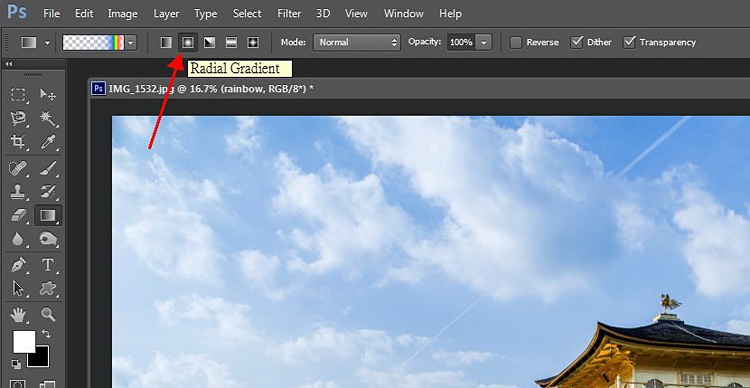Choose the Reflected Gradient style

(232, 43)
